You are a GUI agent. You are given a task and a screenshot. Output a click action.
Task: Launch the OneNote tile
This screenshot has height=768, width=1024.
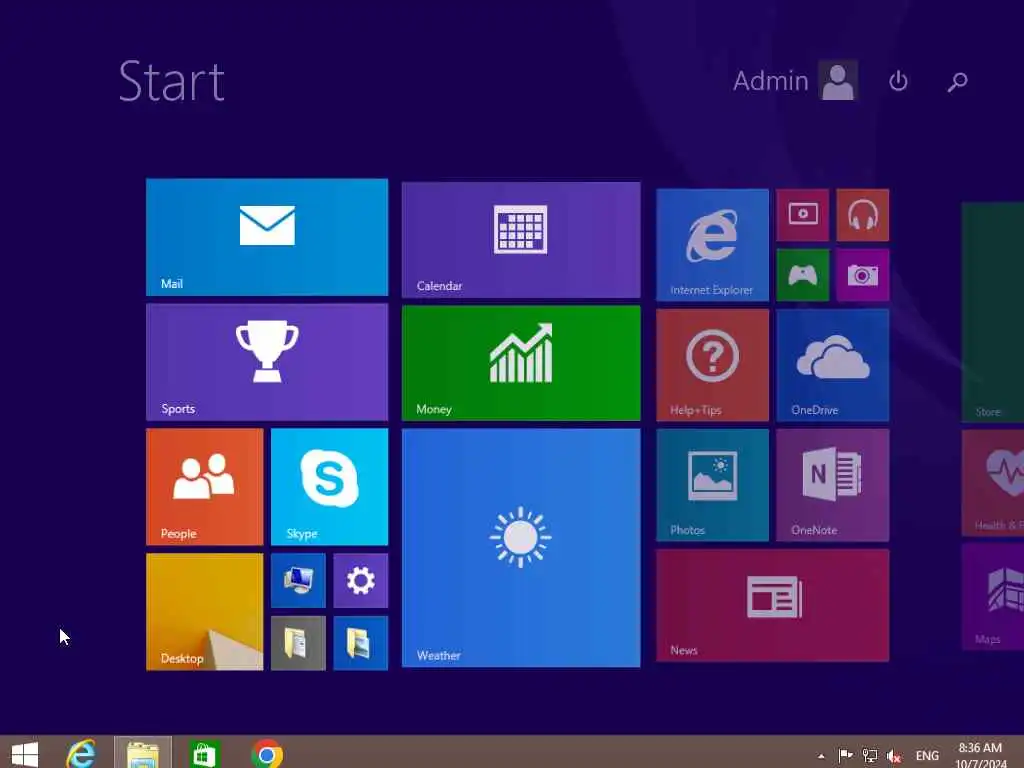[833, 485]
